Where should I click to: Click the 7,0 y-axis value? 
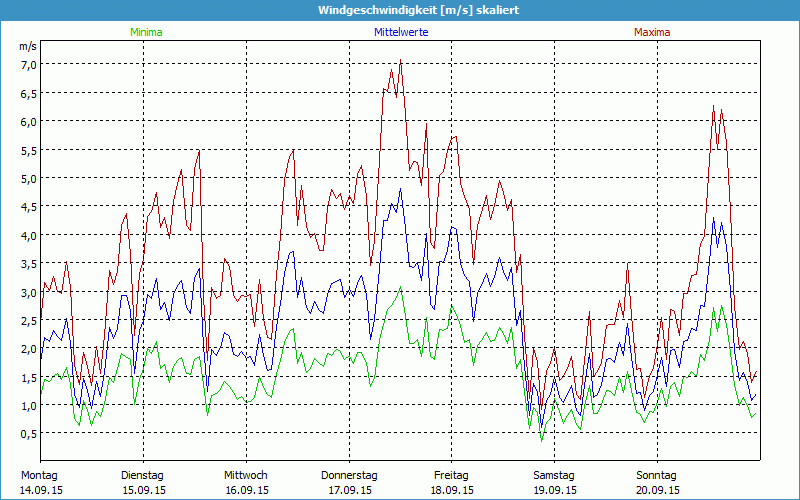29,64
